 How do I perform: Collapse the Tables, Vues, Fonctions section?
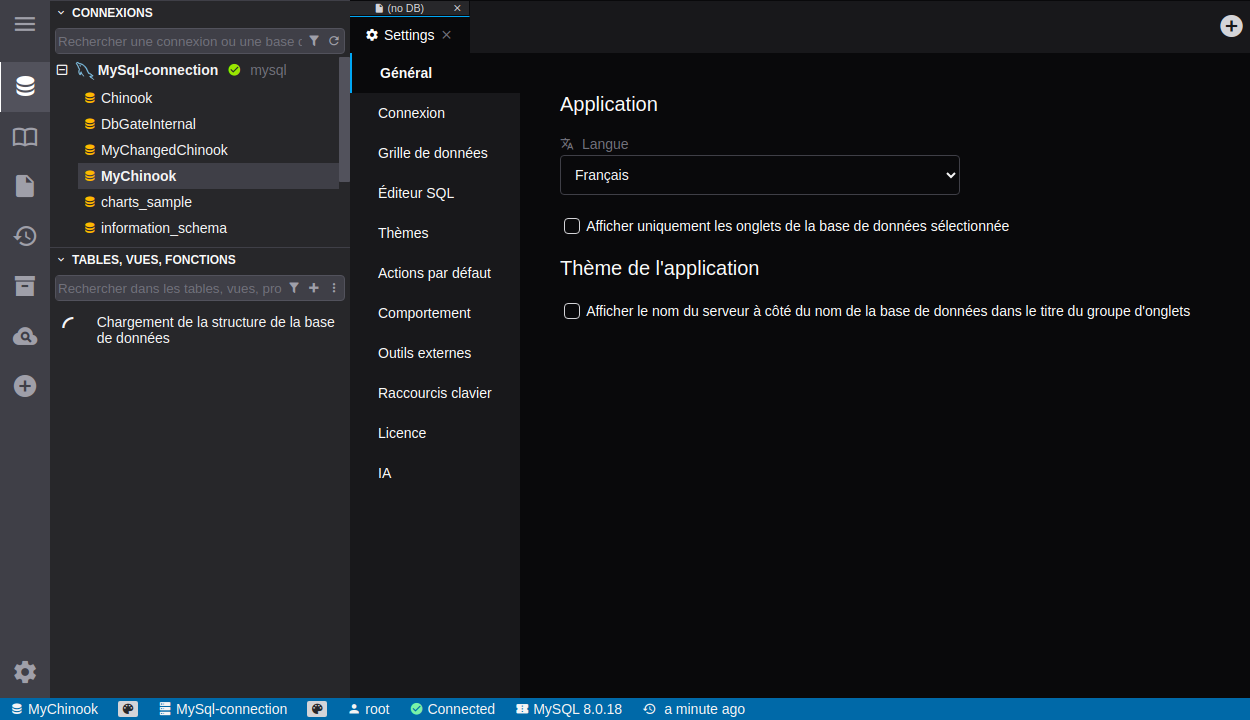(x=61, y=260)
